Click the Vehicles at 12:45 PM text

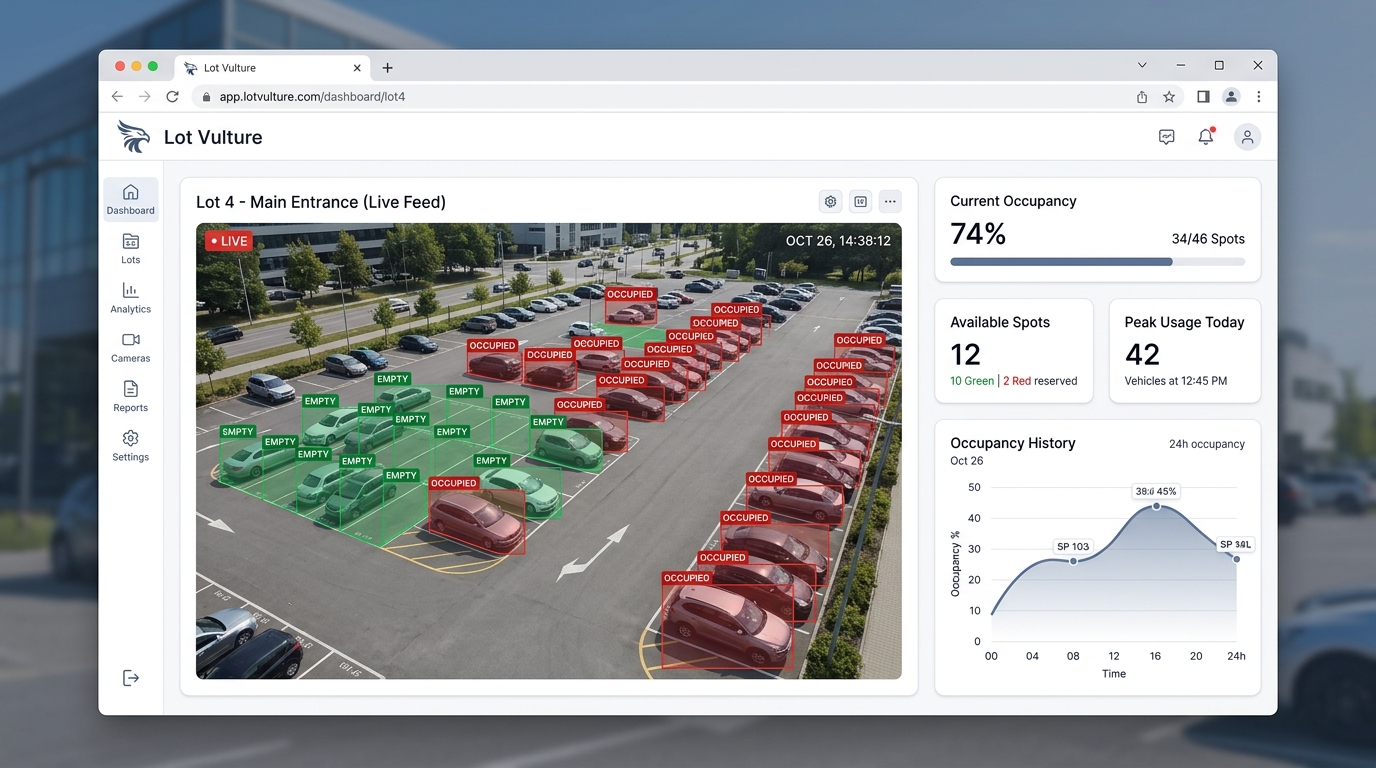1176,381
